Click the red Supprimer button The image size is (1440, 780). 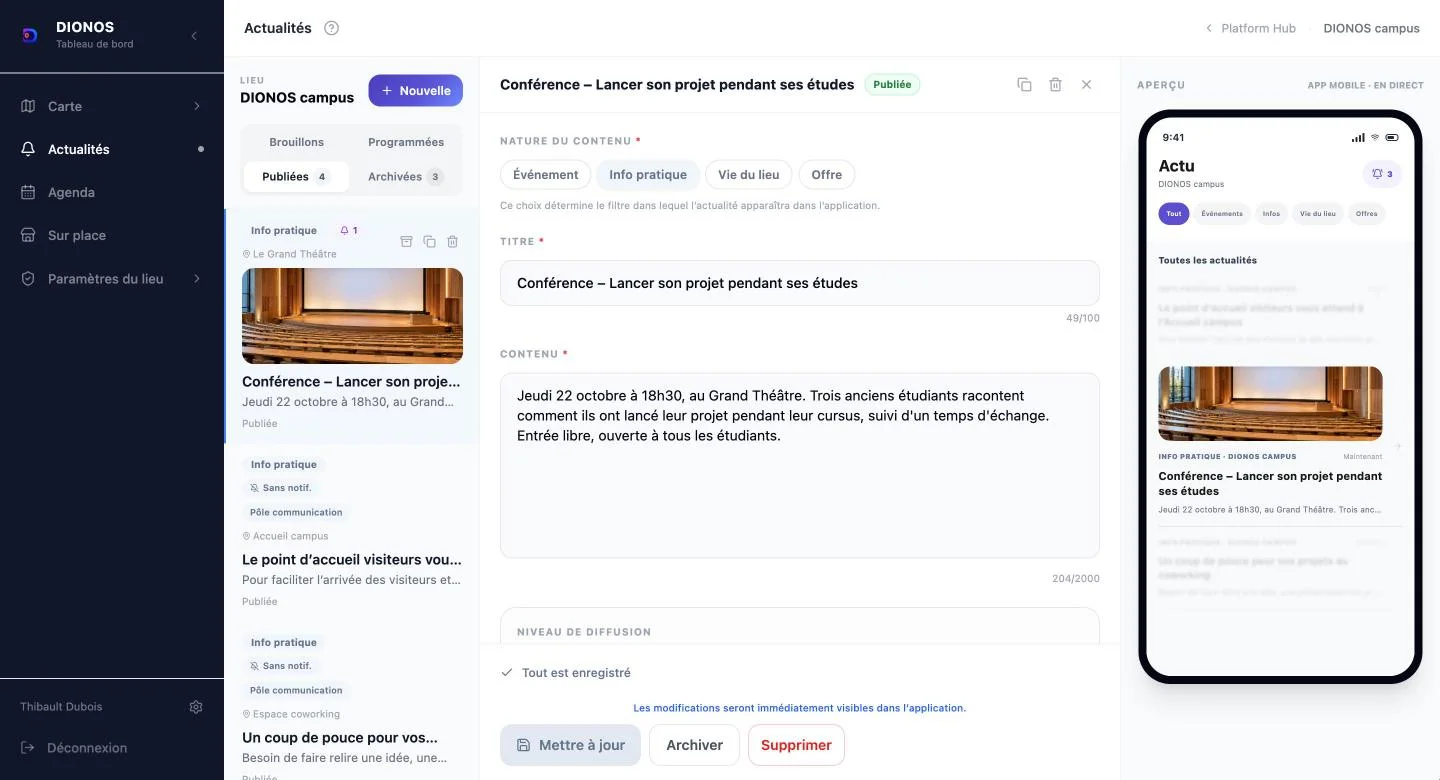[x=796, y=745]
